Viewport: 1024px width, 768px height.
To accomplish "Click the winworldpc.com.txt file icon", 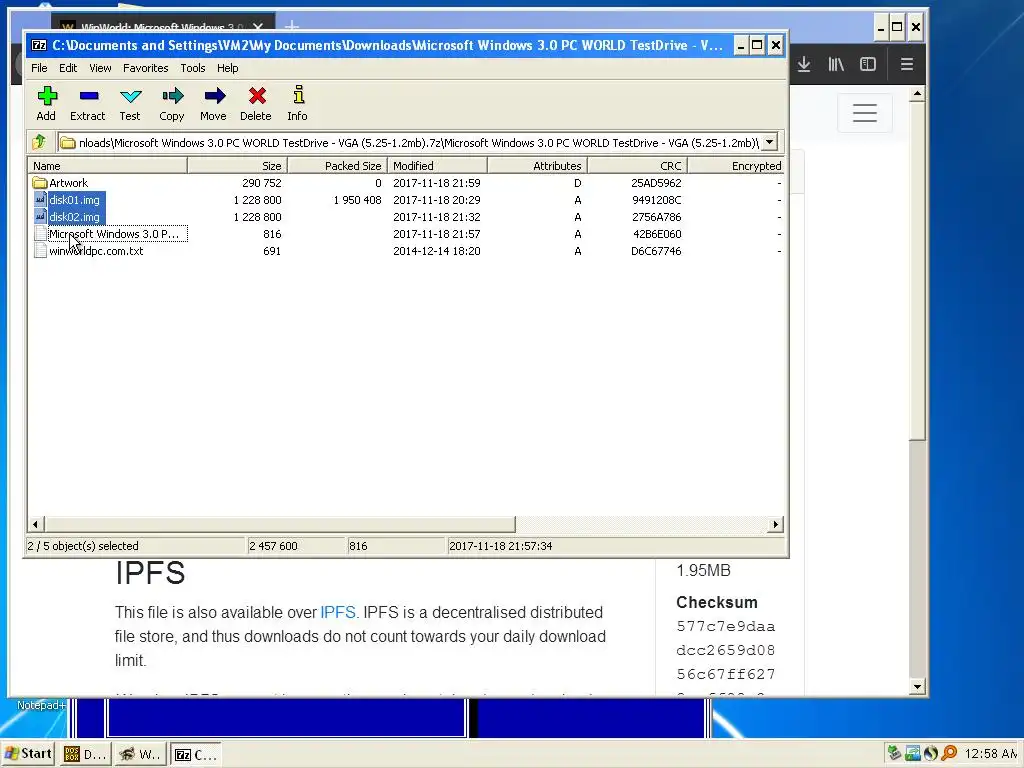I will (40, 251).
